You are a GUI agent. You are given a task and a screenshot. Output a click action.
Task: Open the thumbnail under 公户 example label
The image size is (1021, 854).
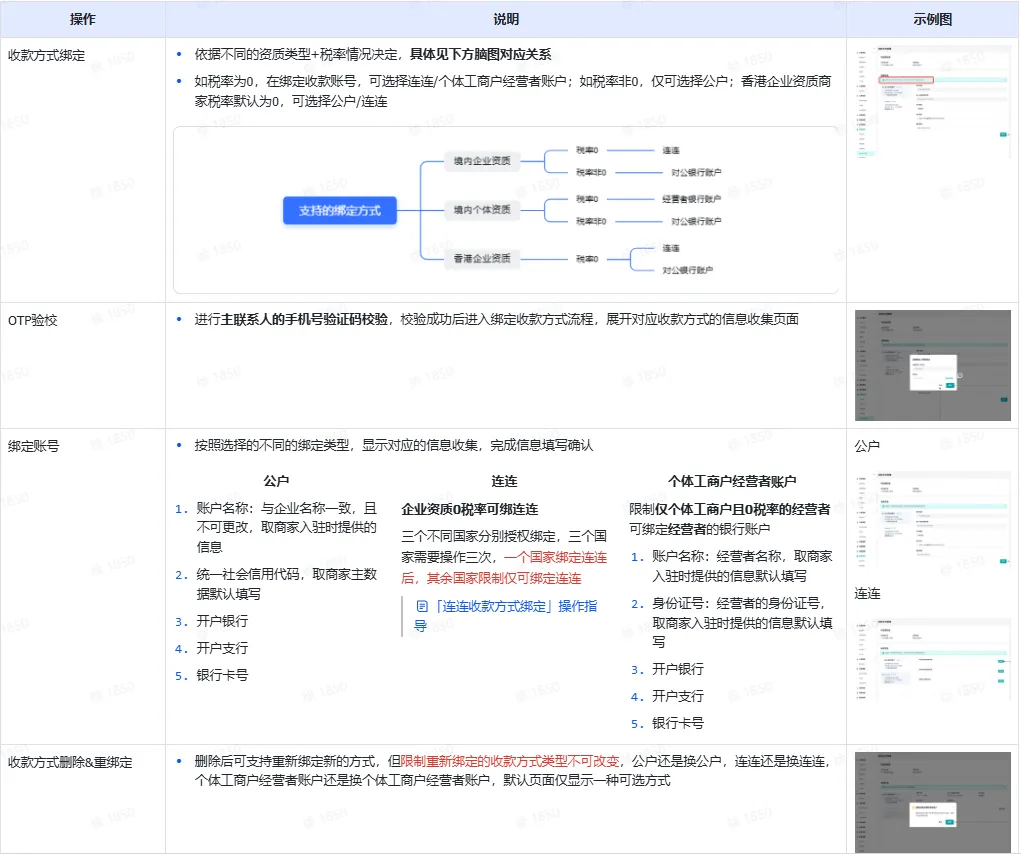932,521
